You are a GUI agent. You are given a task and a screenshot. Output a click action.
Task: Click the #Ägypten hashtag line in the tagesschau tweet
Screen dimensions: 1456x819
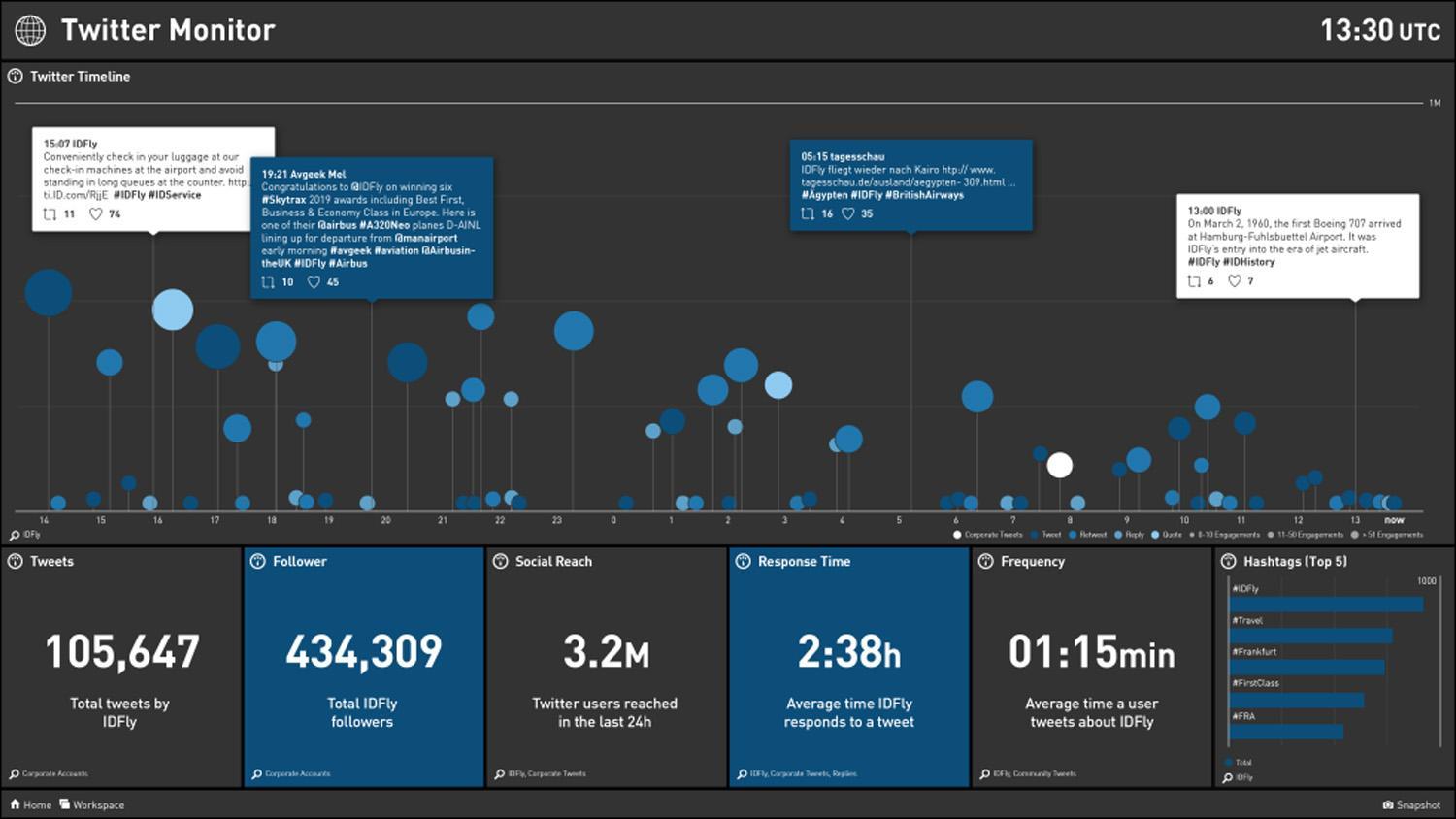pyautogui.click(x=882, y=195)
